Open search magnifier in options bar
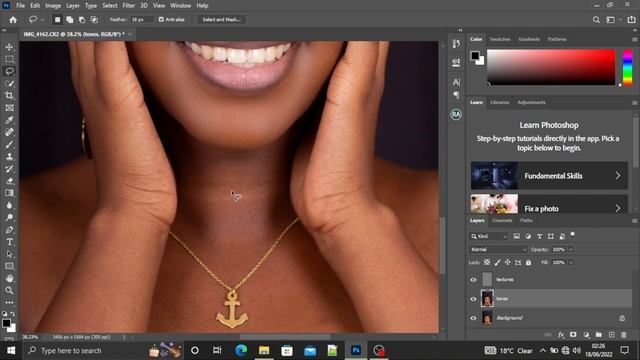This screenshot has height=360, width=640. point(596,20)
